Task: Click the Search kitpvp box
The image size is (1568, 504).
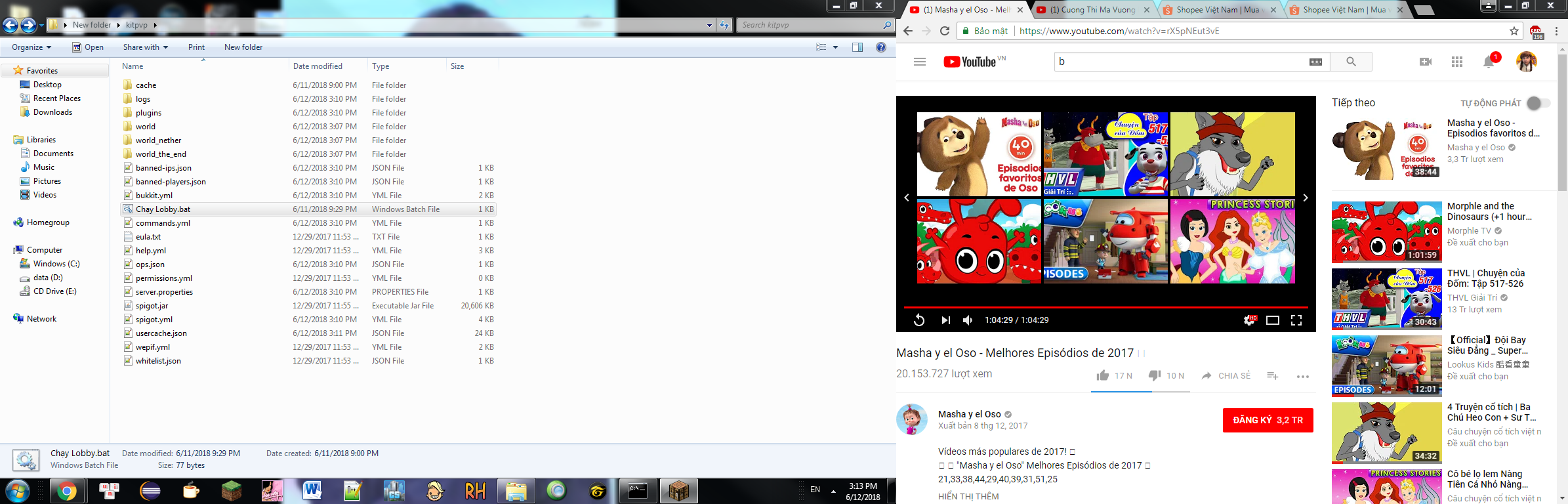Action: [815, 25]
